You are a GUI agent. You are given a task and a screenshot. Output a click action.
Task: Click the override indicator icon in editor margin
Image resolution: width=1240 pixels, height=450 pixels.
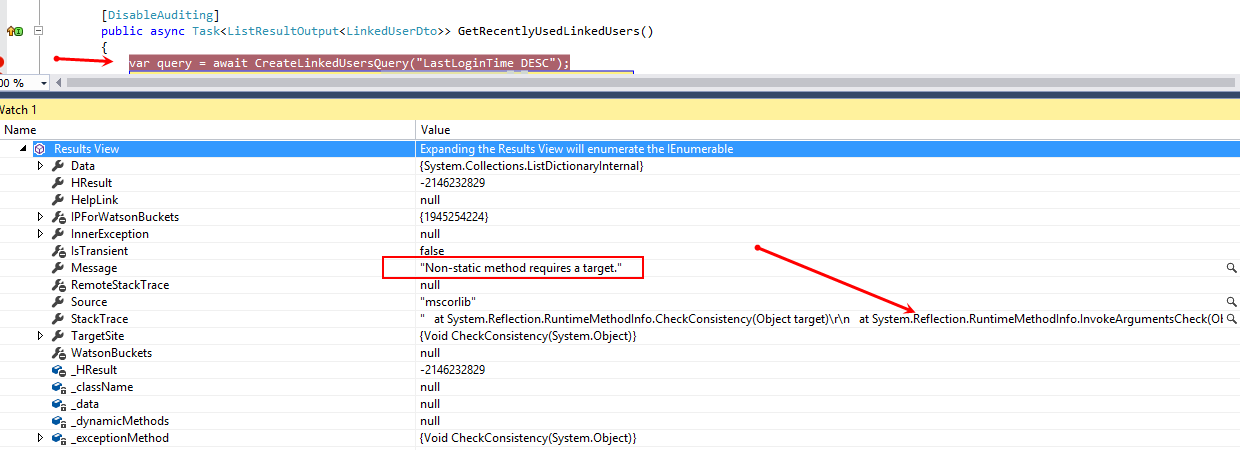coord(15,31)
